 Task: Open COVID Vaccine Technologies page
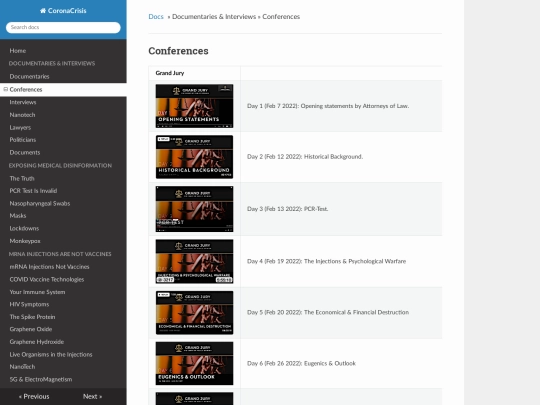pos(47,279)
